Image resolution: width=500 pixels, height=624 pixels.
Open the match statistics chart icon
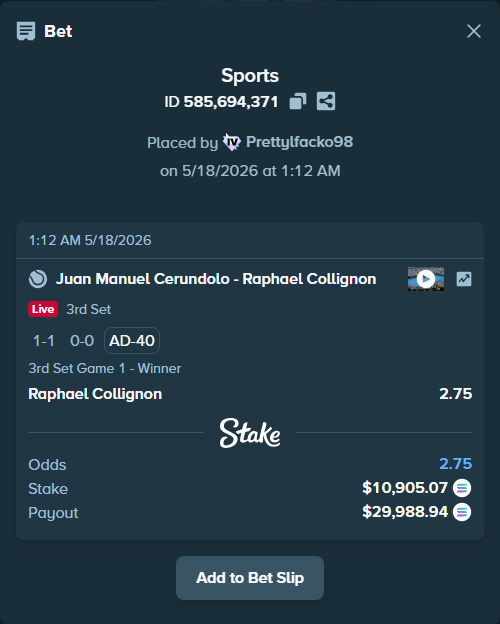click(464, 279)
